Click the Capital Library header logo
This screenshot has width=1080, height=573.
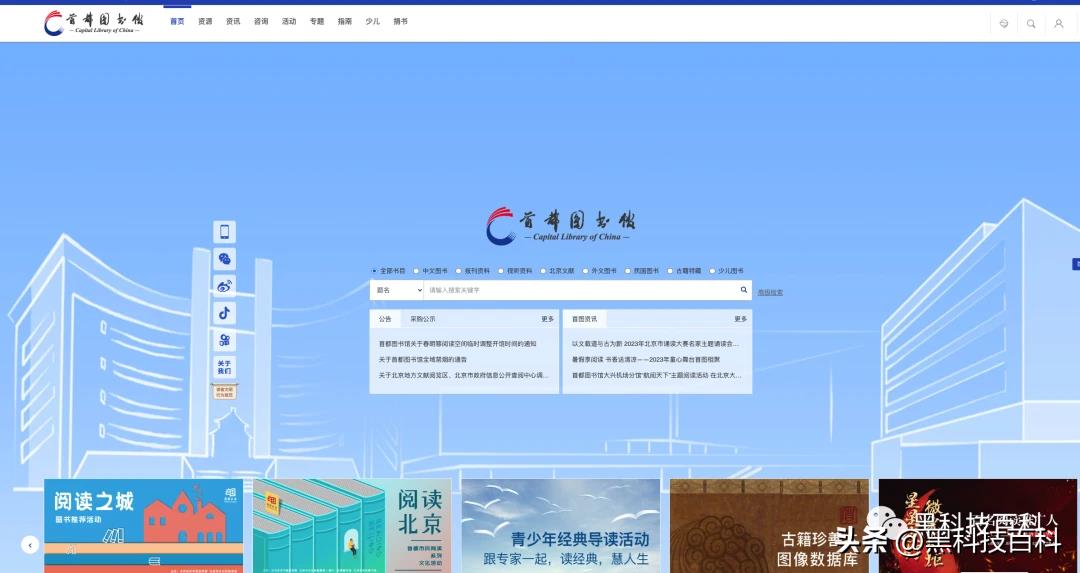(94, 23)
